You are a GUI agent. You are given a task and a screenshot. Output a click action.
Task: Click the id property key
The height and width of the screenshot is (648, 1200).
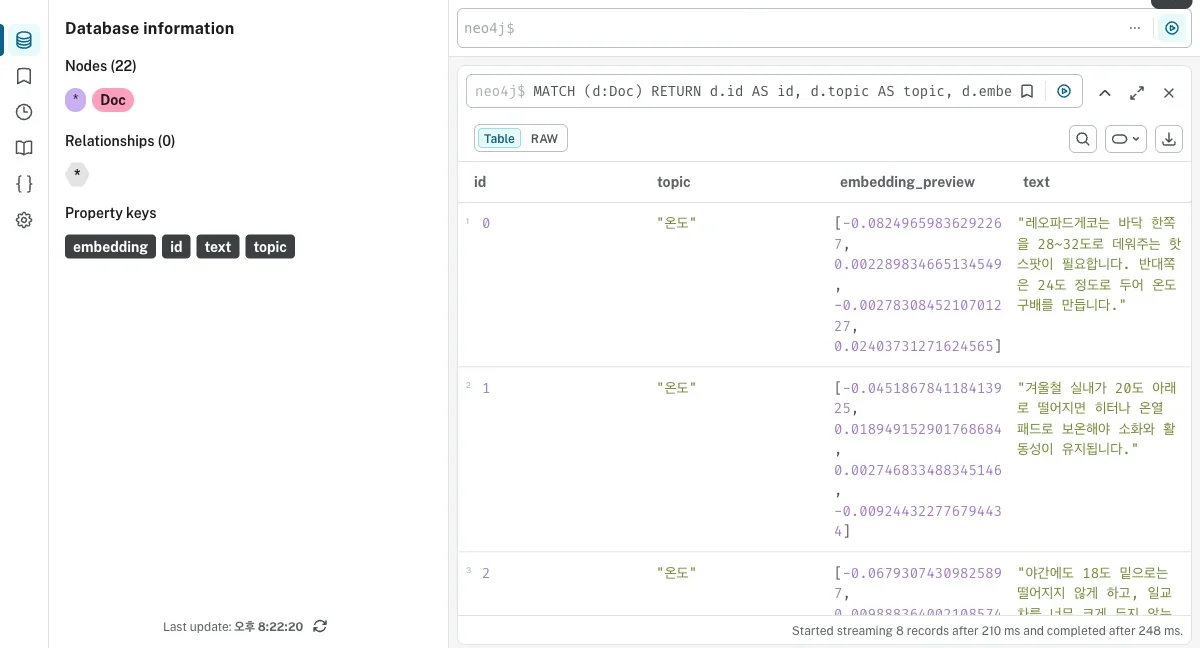(175, 247)
